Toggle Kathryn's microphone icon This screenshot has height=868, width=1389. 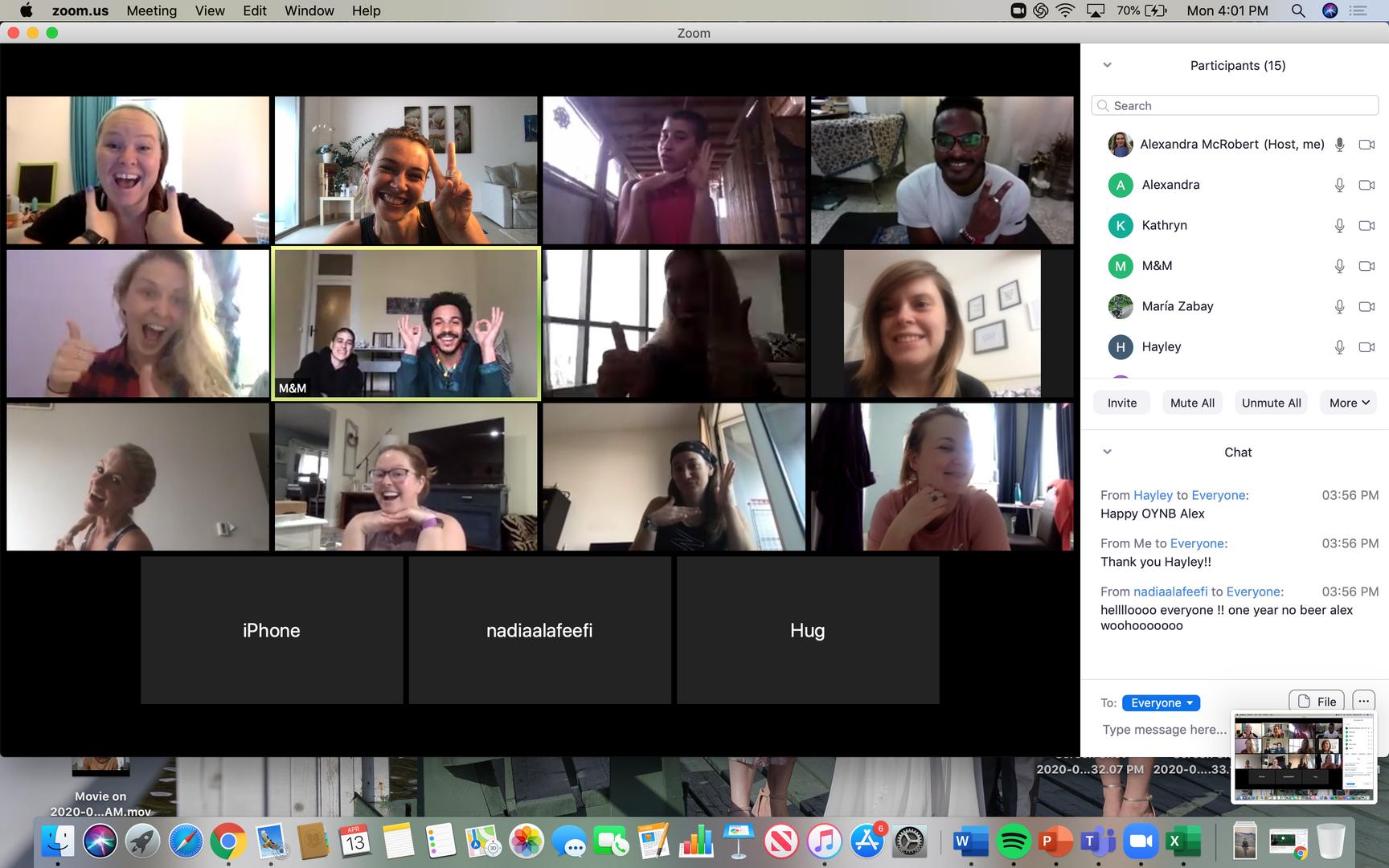1339,226
